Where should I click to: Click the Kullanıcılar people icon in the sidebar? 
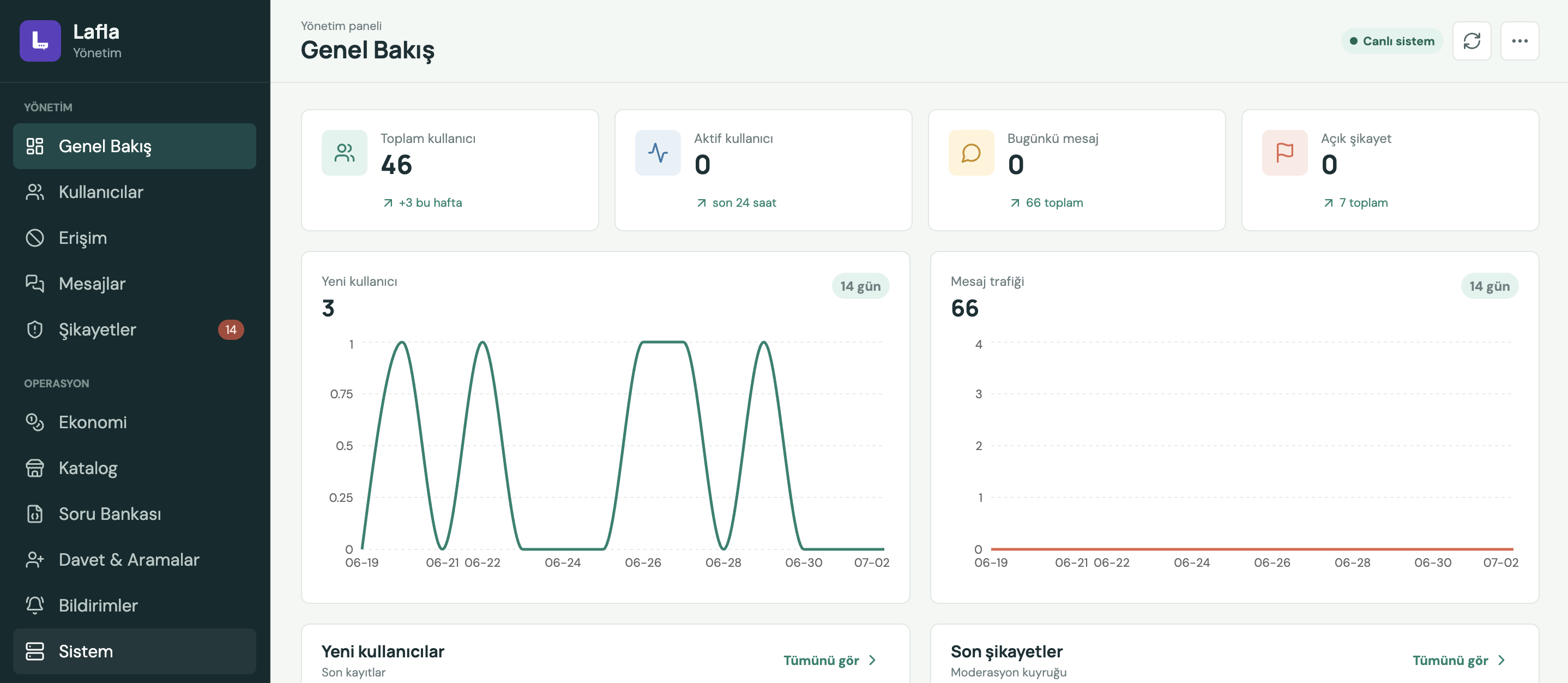pyautogui.click(x=35, y=192)
